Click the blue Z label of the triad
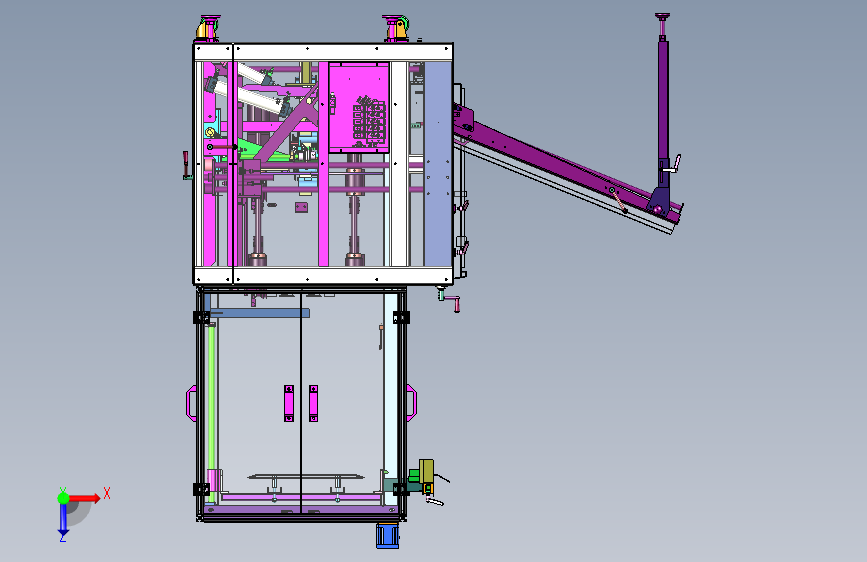The width and height of the screenshot is (867, 562). (63, 537)
